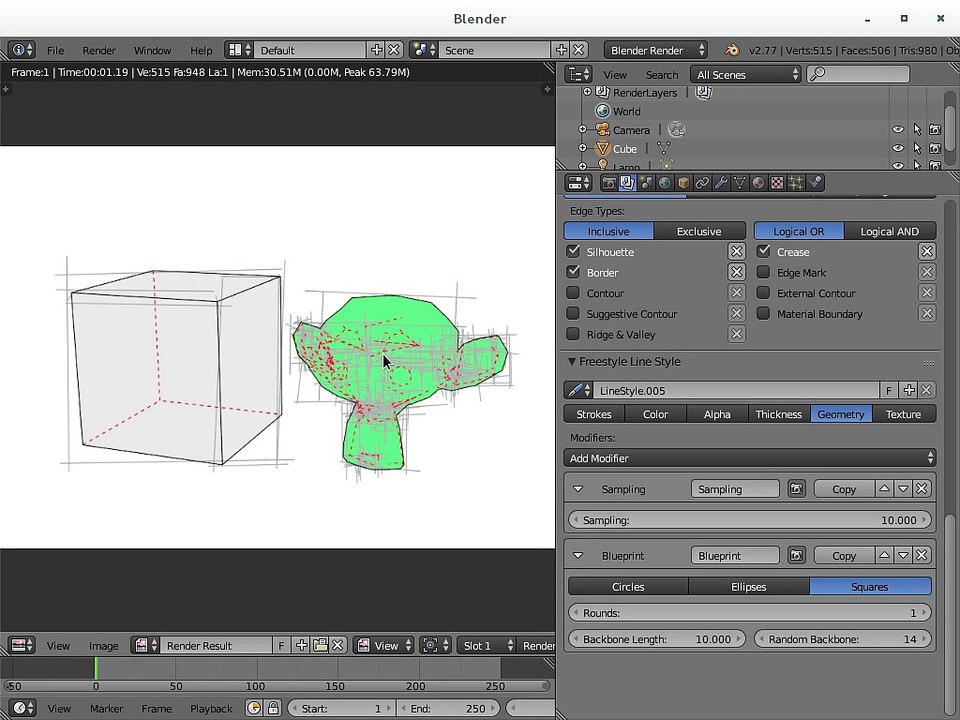This screenshot has width=960, height=720.
Task: Enable the External Contour edge type
Action: click(763, 293)
